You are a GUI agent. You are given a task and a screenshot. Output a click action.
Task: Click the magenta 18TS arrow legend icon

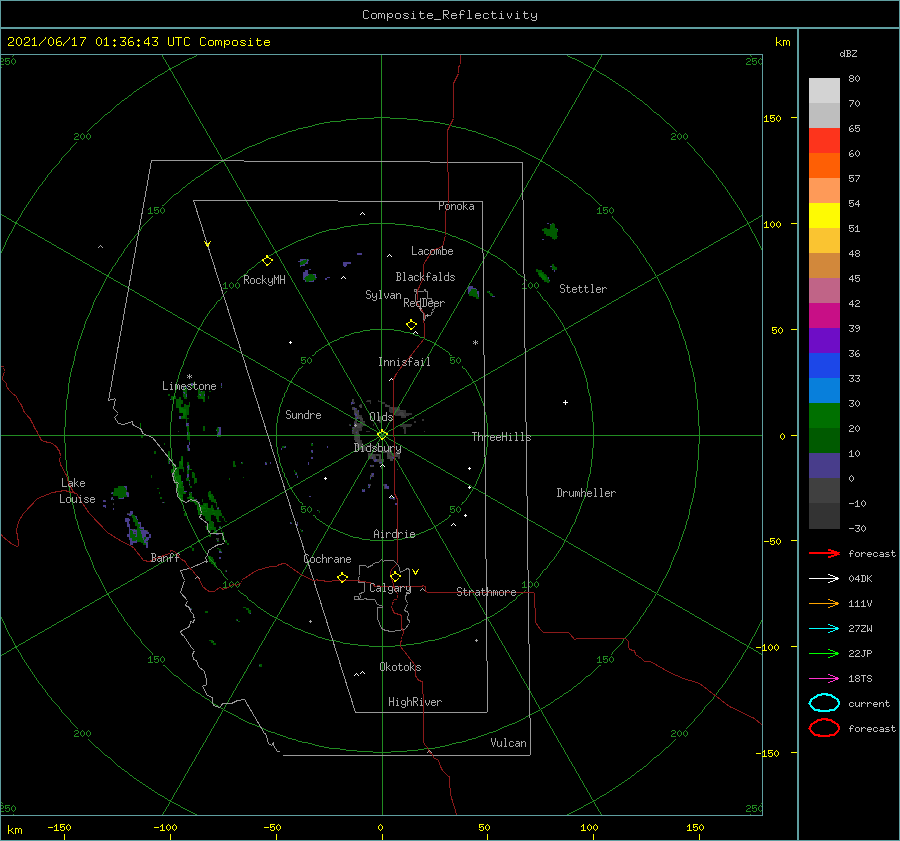tap(824, 679)
